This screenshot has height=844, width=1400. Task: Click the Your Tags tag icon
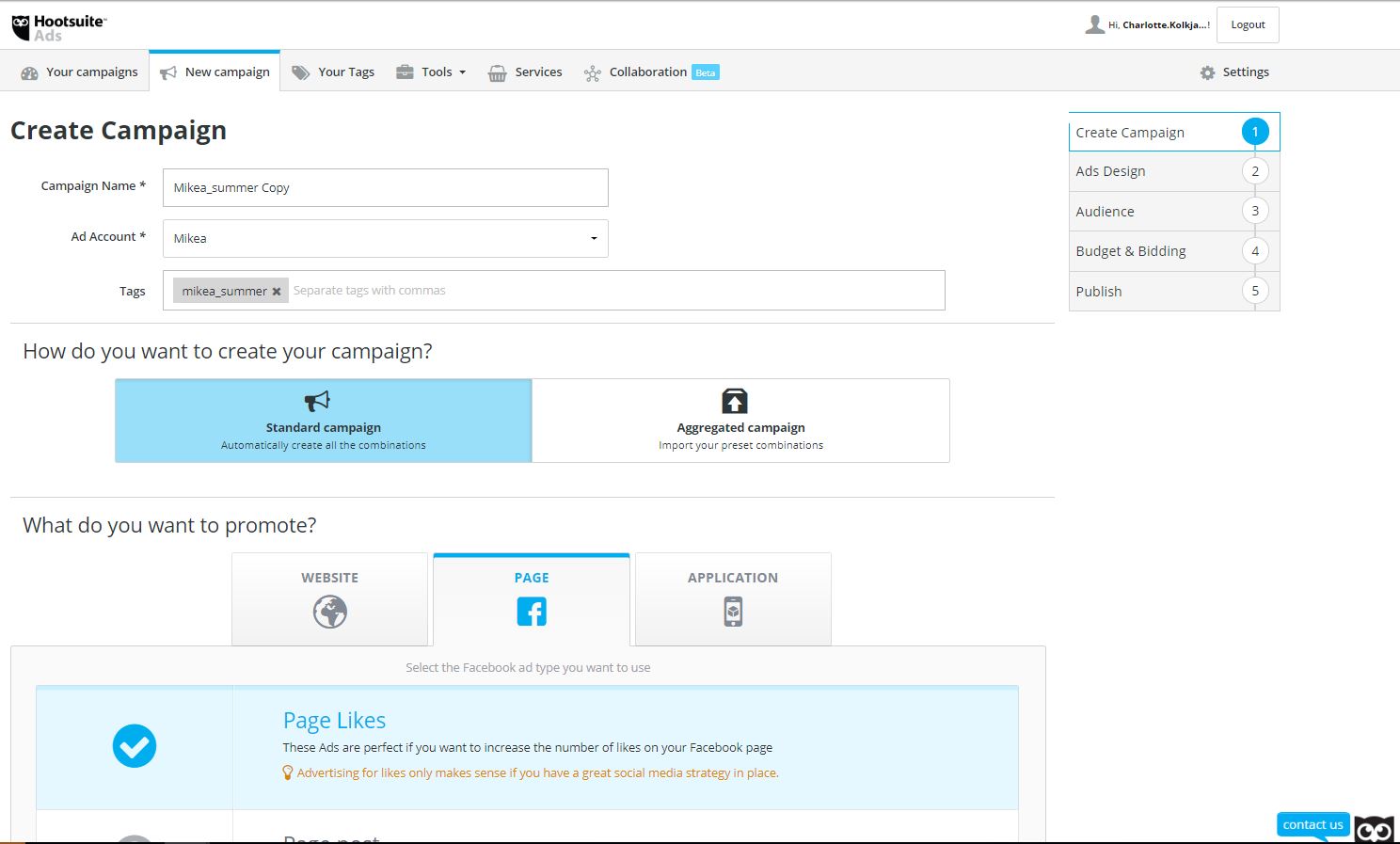click(301, 72)
